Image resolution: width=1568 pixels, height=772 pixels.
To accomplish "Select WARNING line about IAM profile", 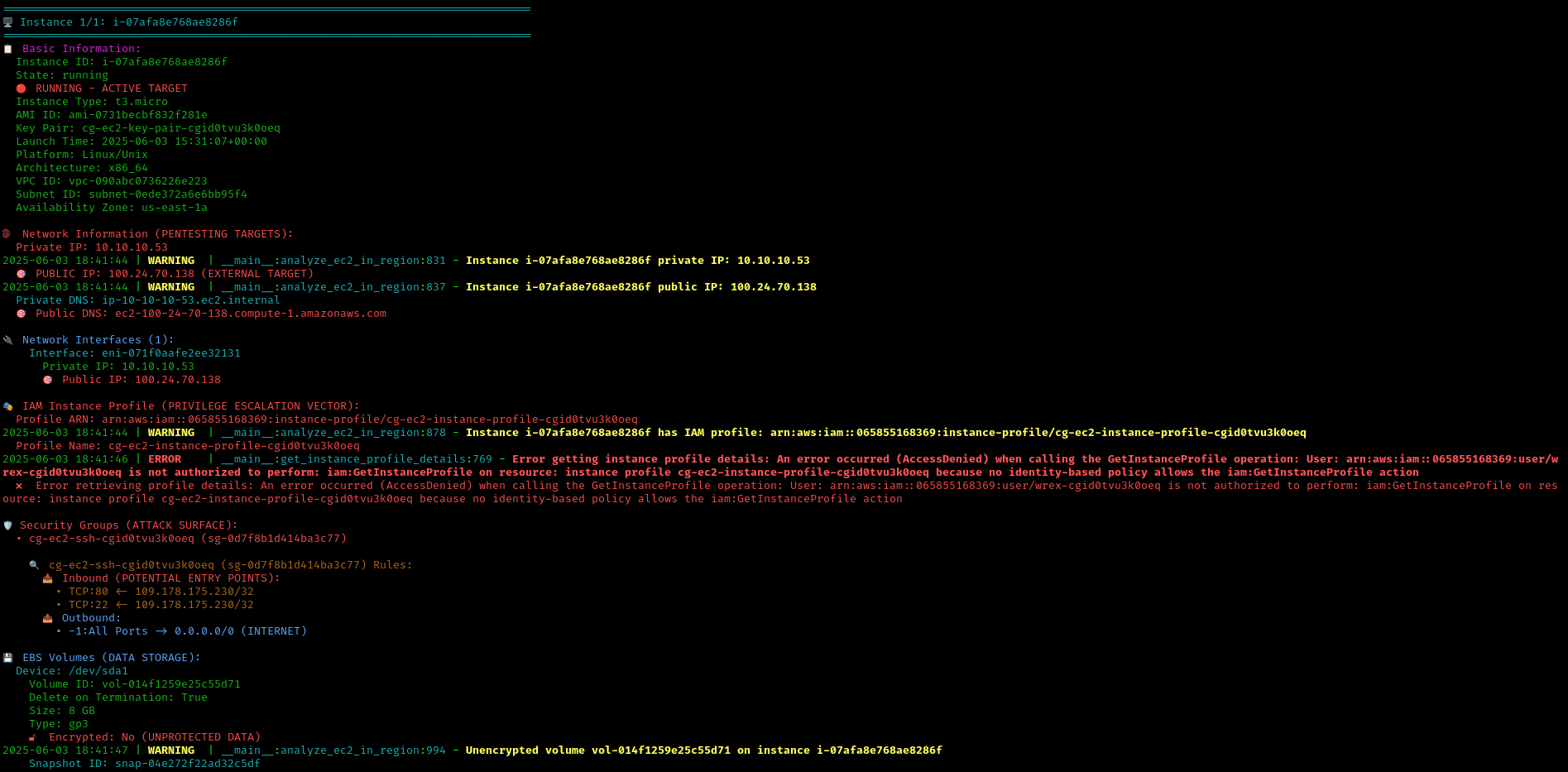I will point(655,433).
